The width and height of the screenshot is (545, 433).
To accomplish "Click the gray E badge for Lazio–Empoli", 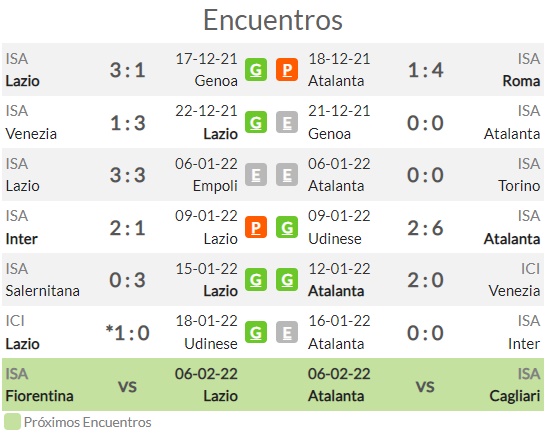I will point(256,174).
